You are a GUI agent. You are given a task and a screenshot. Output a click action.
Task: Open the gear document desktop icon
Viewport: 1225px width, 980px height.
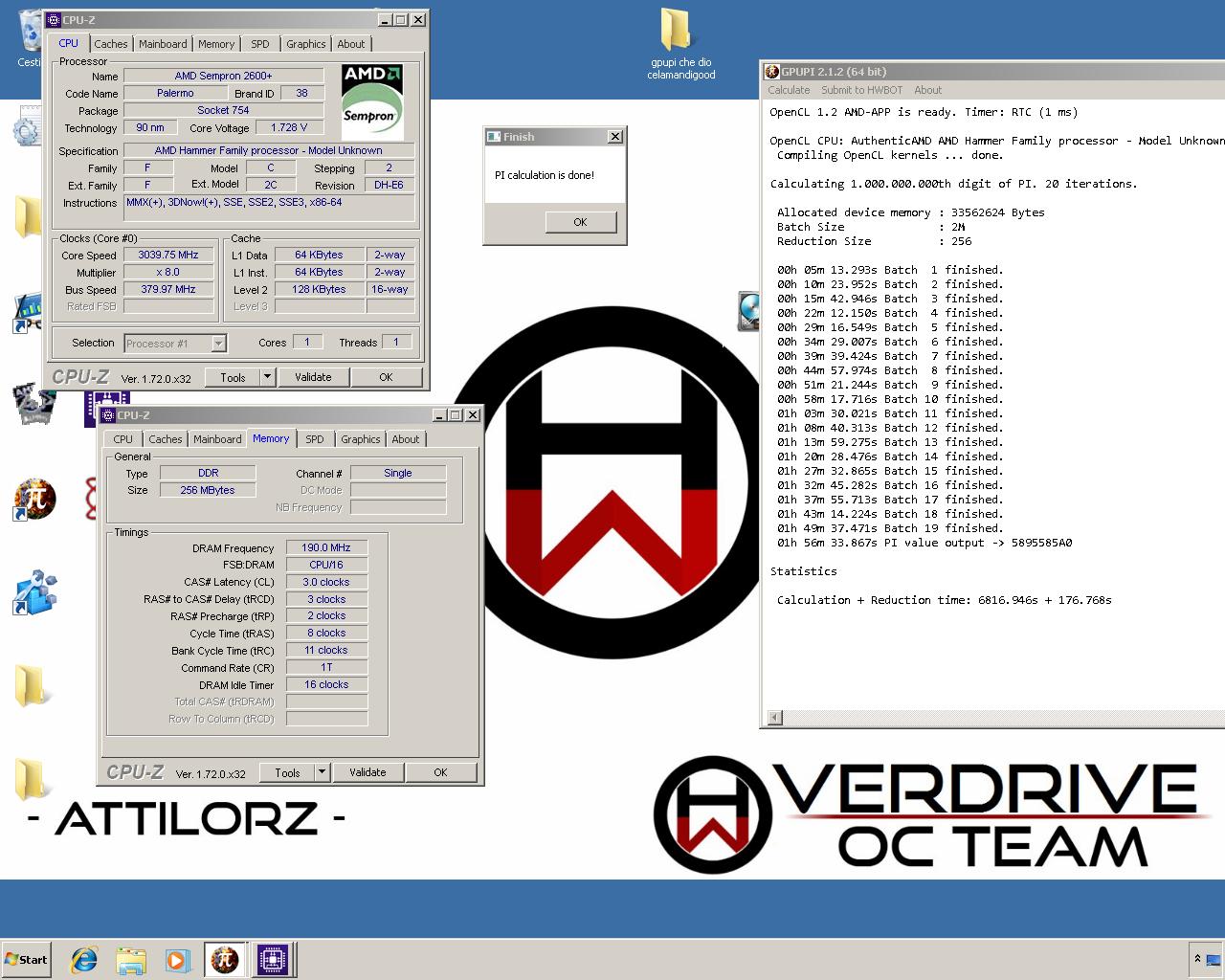click(x=27, y=127)
